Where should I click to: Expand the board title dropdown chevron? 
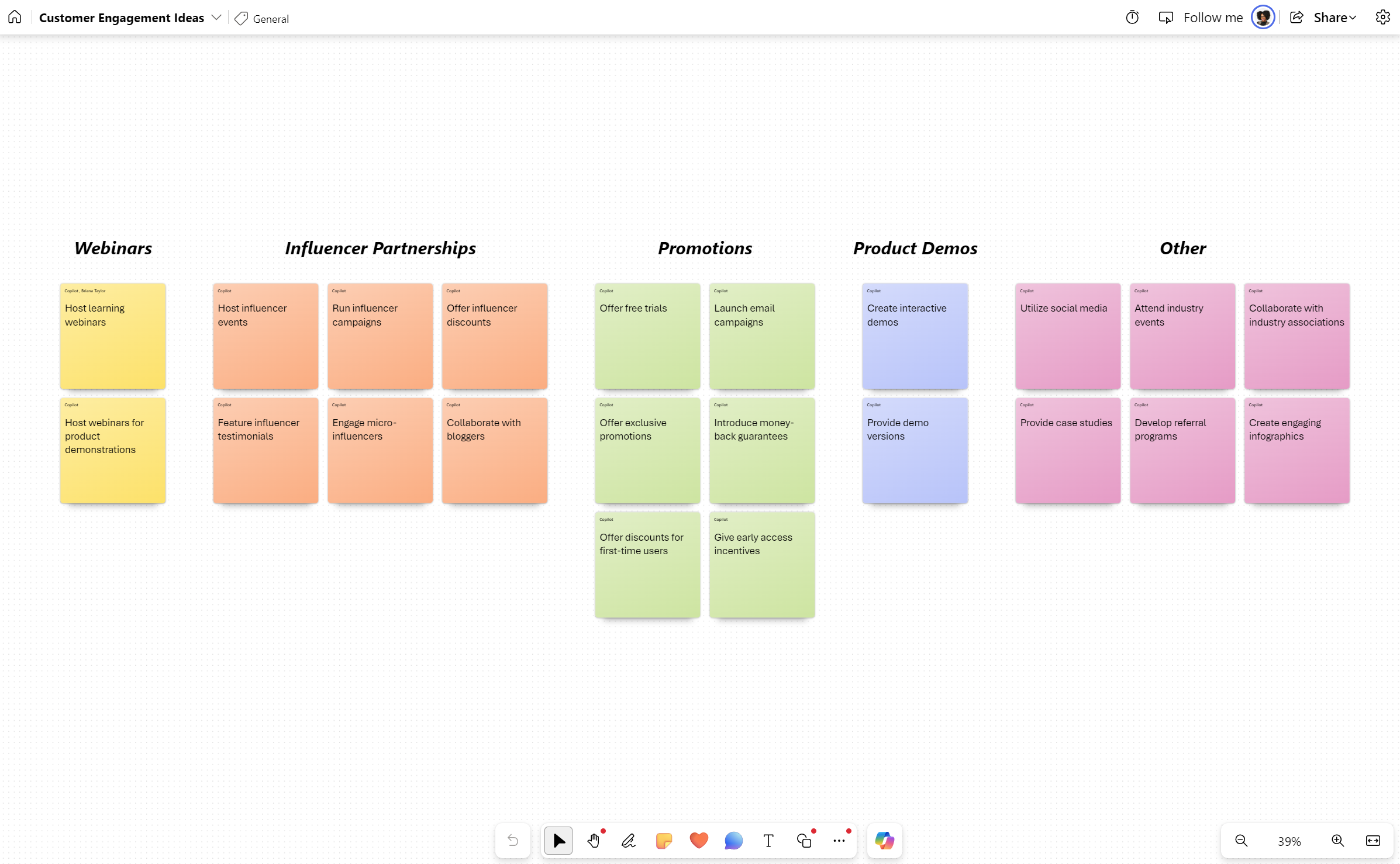pos(216,18)
